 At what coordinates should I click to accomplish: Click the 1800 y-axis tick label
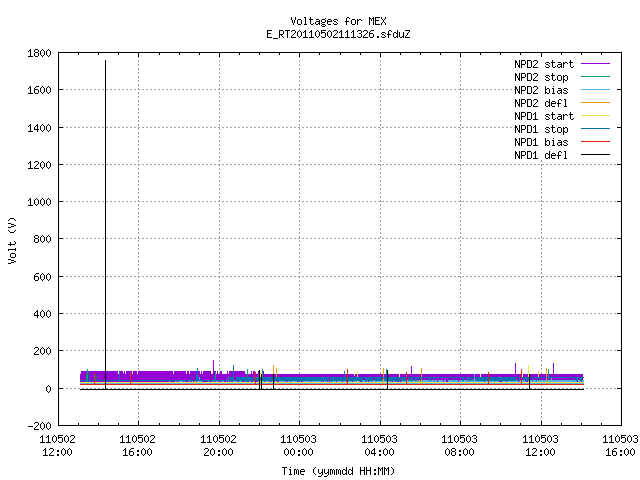click(x=39, y=53)
